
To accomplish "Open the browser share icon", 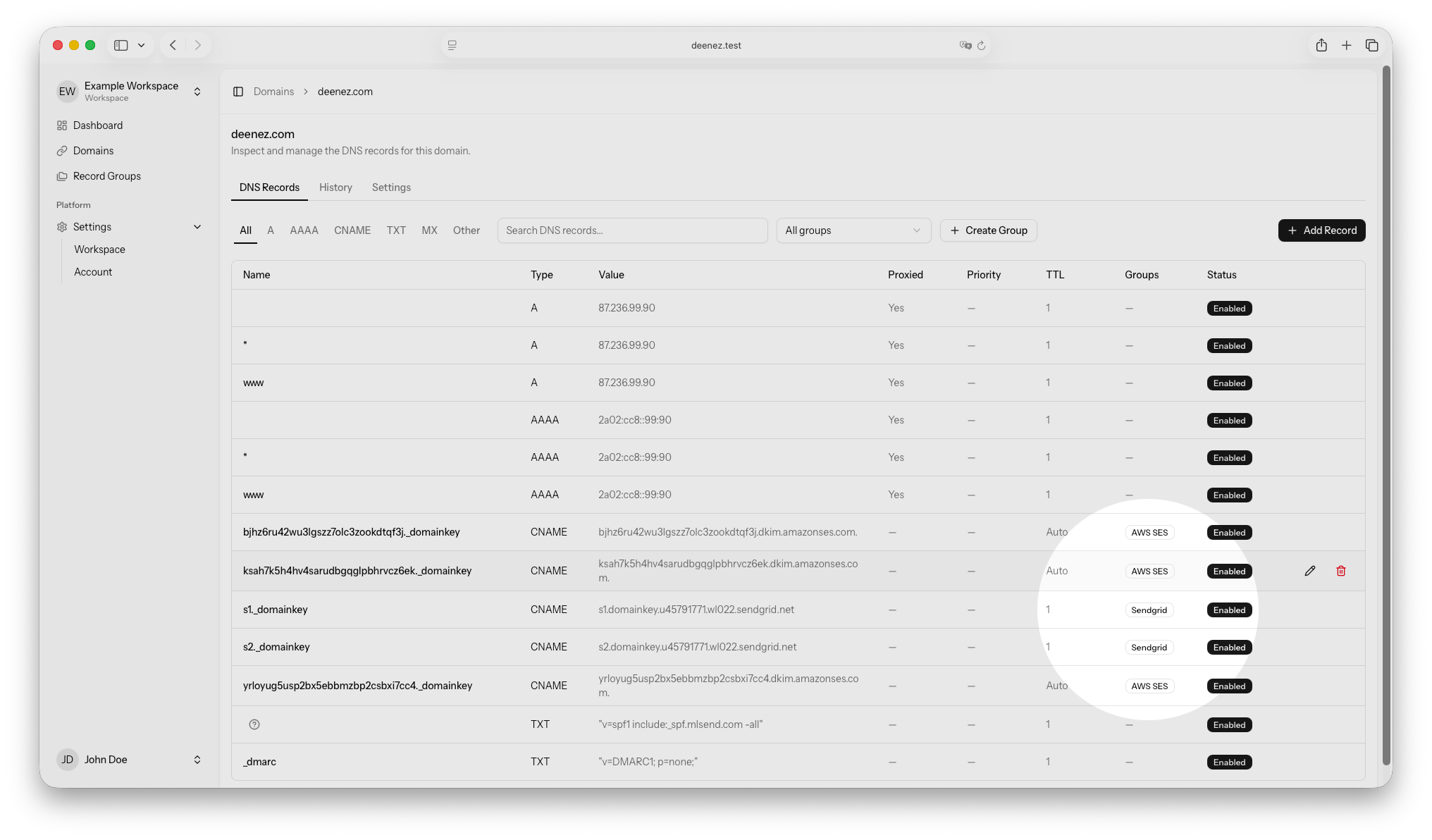I will coord(1321,45).
